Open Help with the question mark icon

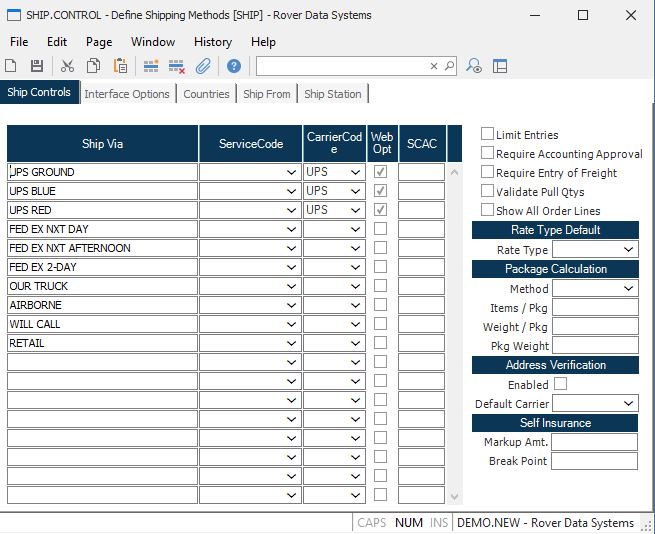tap(233, 66)
